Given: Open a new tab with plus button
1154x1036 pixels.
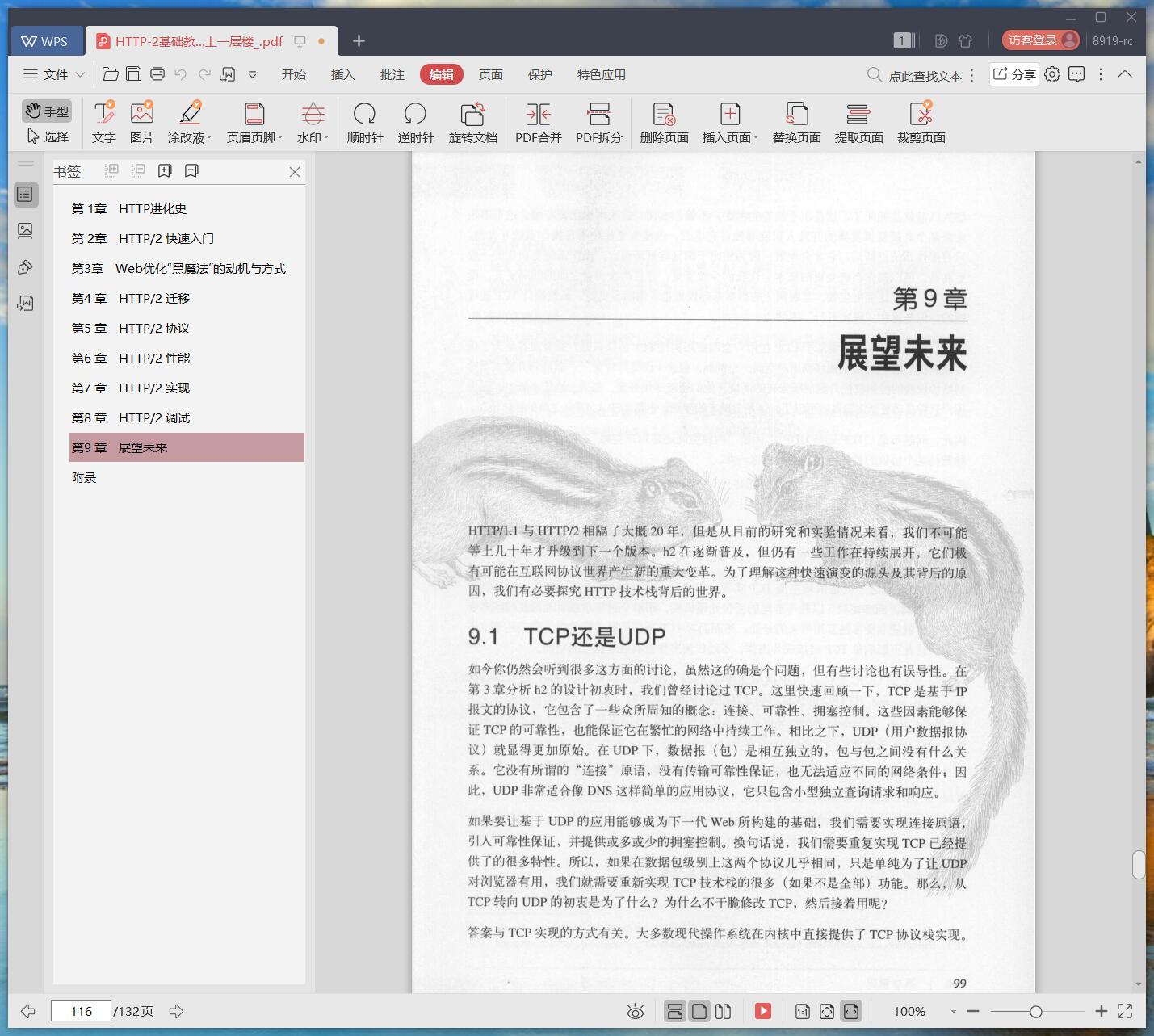Looking at the screenshot, I should click(x=359, y=40).
